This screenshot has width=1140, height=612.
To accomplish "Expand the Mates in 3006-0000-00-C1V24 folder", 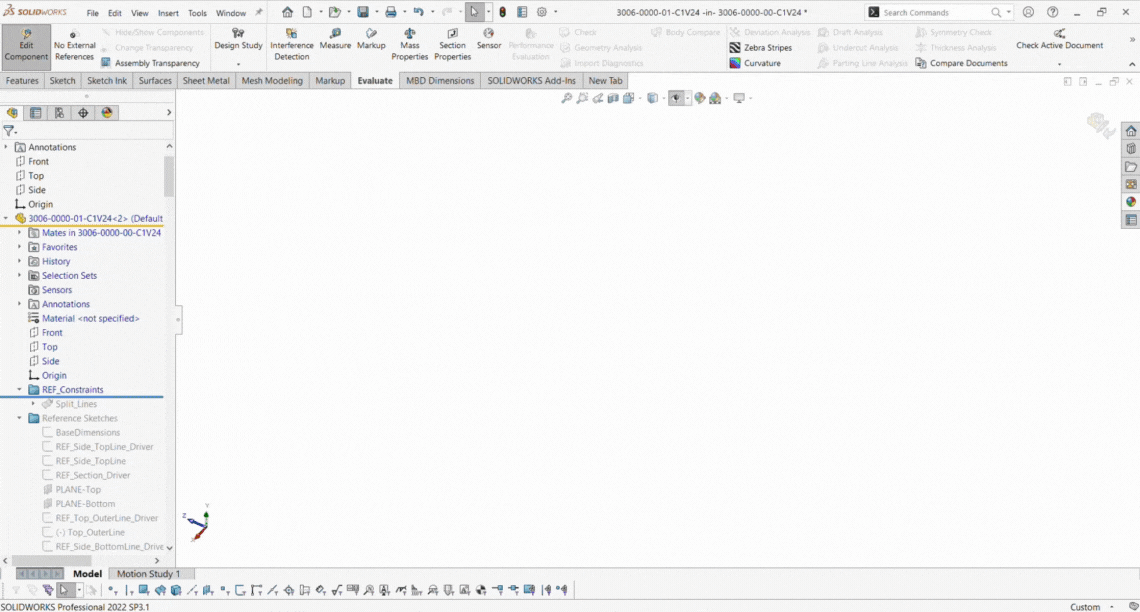I will coord(19,233).
